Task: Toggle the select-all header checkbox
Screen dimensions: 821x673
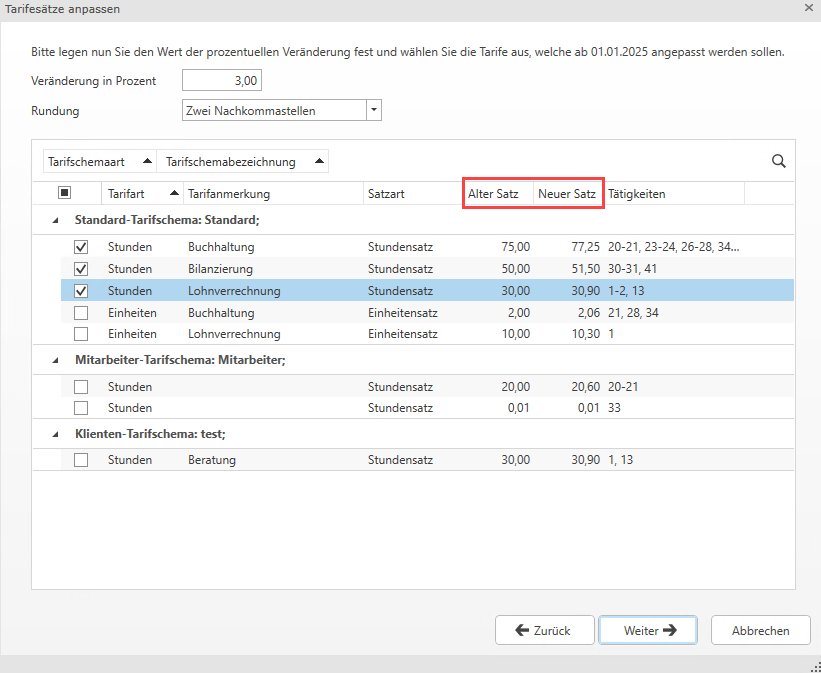Action: point(65,193)
